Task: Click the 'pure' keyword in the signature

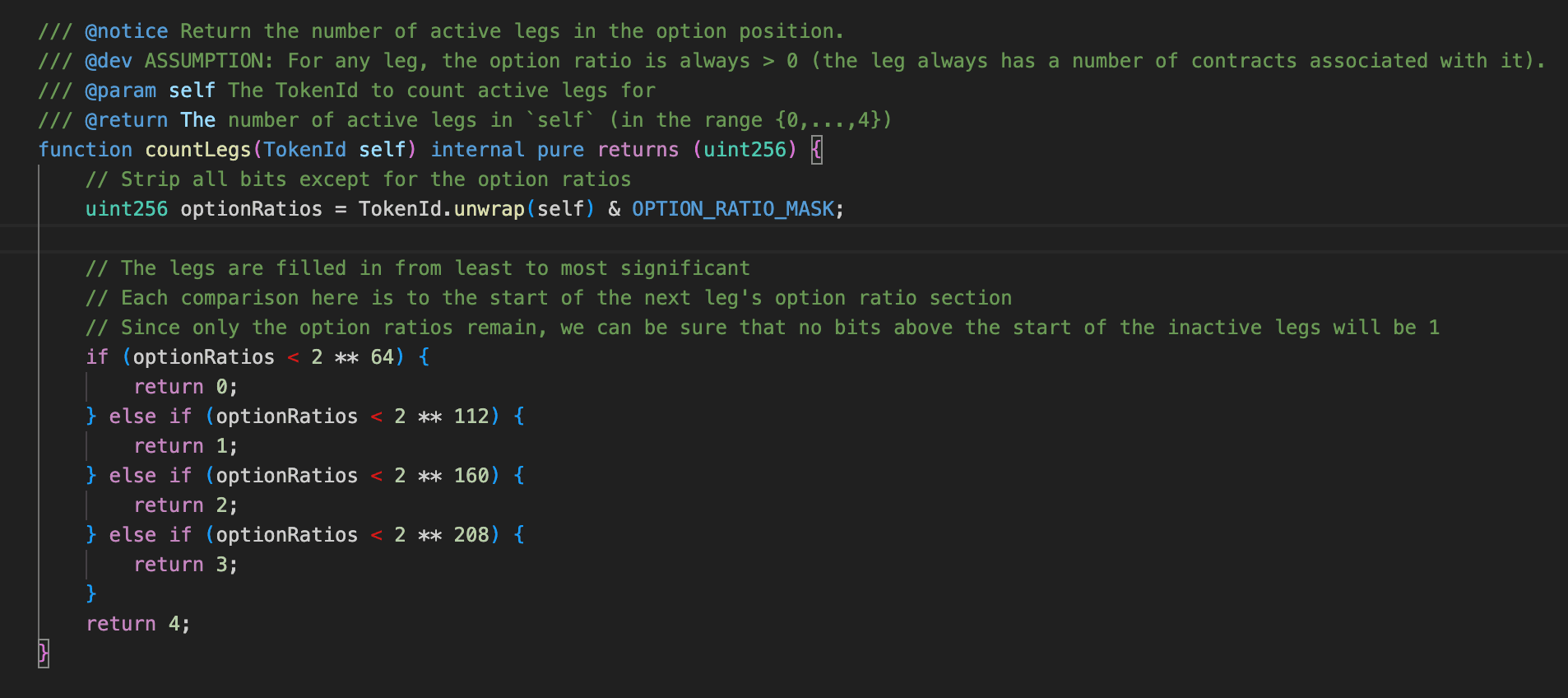Action: click(x=560, y=150)
